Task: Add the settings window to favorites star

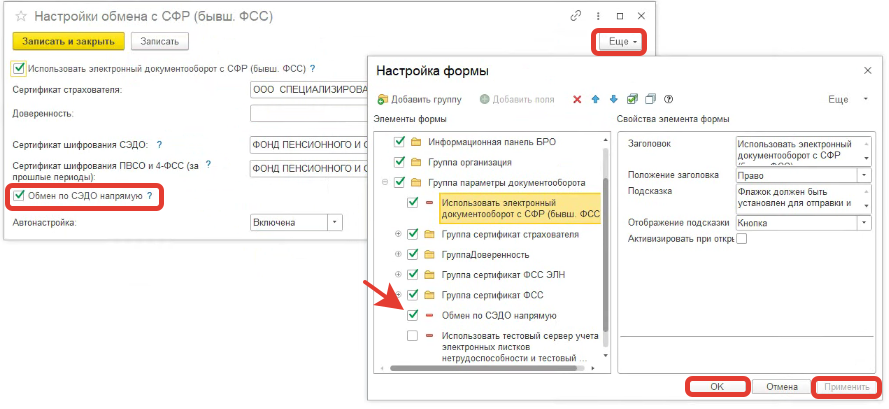Action: click(22, 16)
